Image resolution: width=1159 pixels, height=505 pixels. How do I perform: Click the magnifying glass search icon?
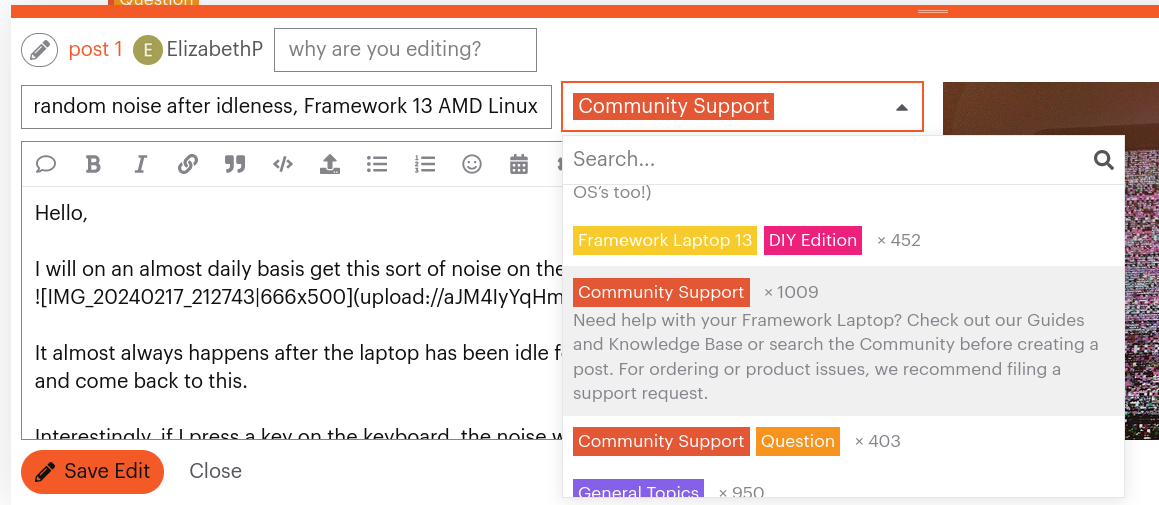coord(1104,160)
